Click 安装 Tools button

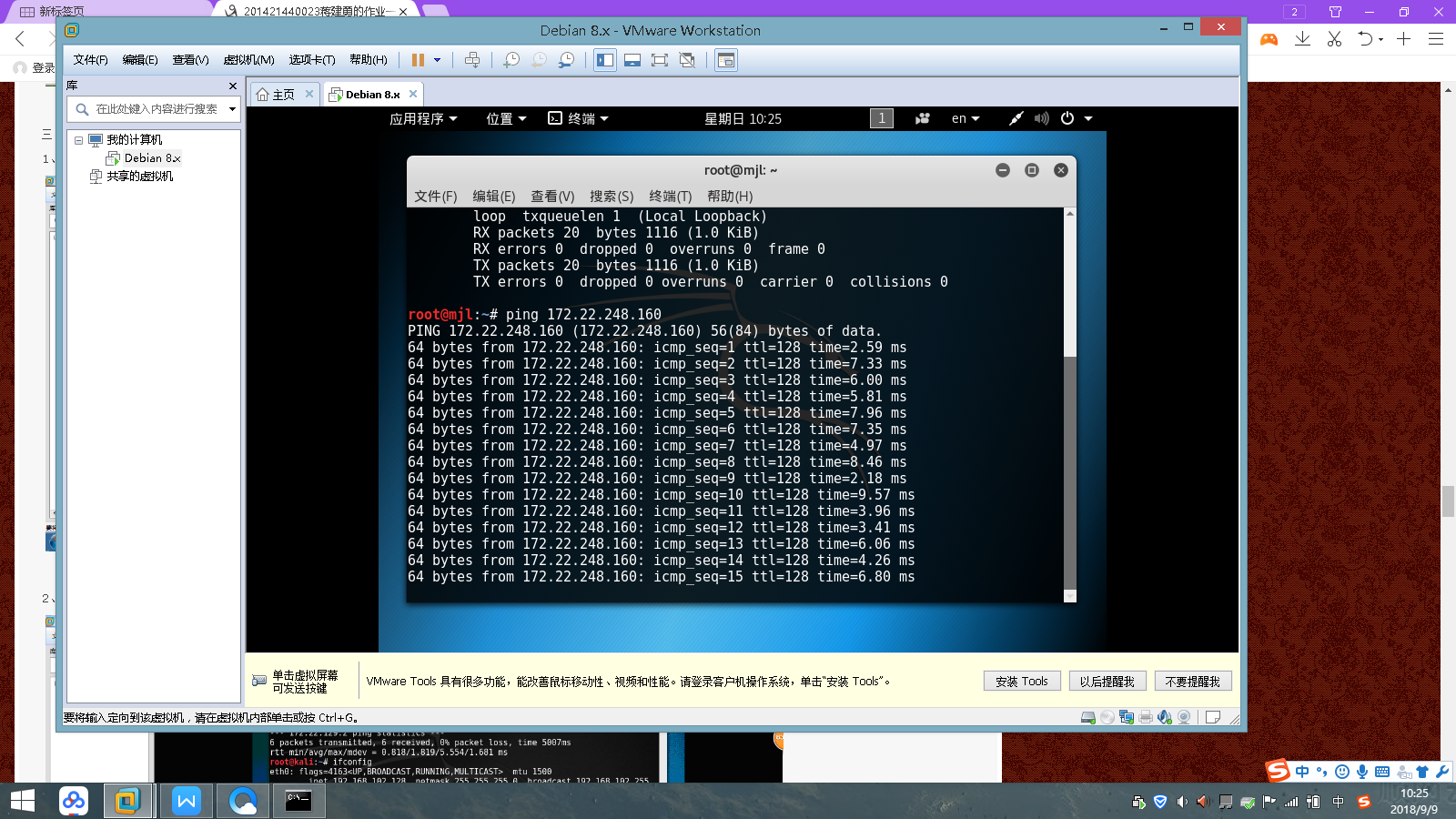(x=1022, y=682)
